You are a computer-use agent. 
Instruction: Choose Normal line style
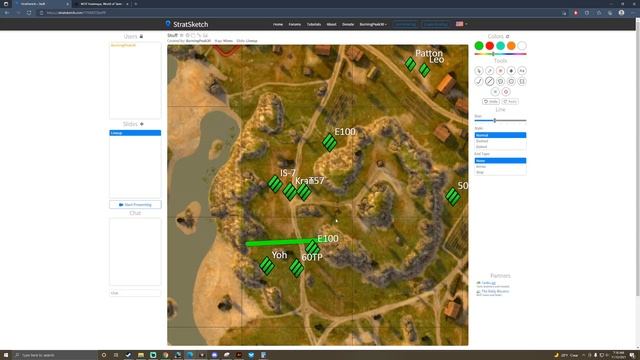500,135
